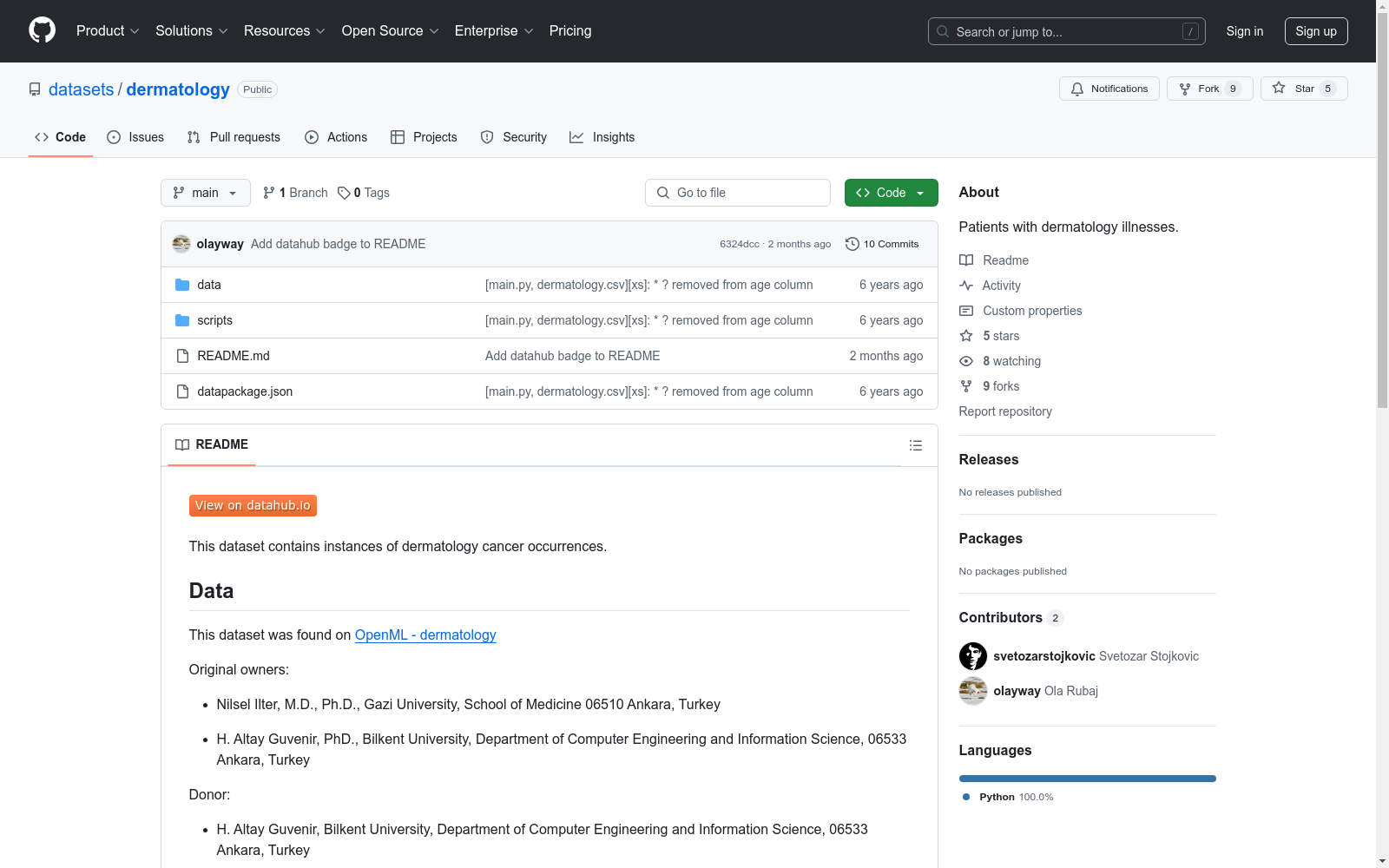Screen dimensions: 1389x868
Task: Open the 10 Commits link
Action: click(882, 244)
